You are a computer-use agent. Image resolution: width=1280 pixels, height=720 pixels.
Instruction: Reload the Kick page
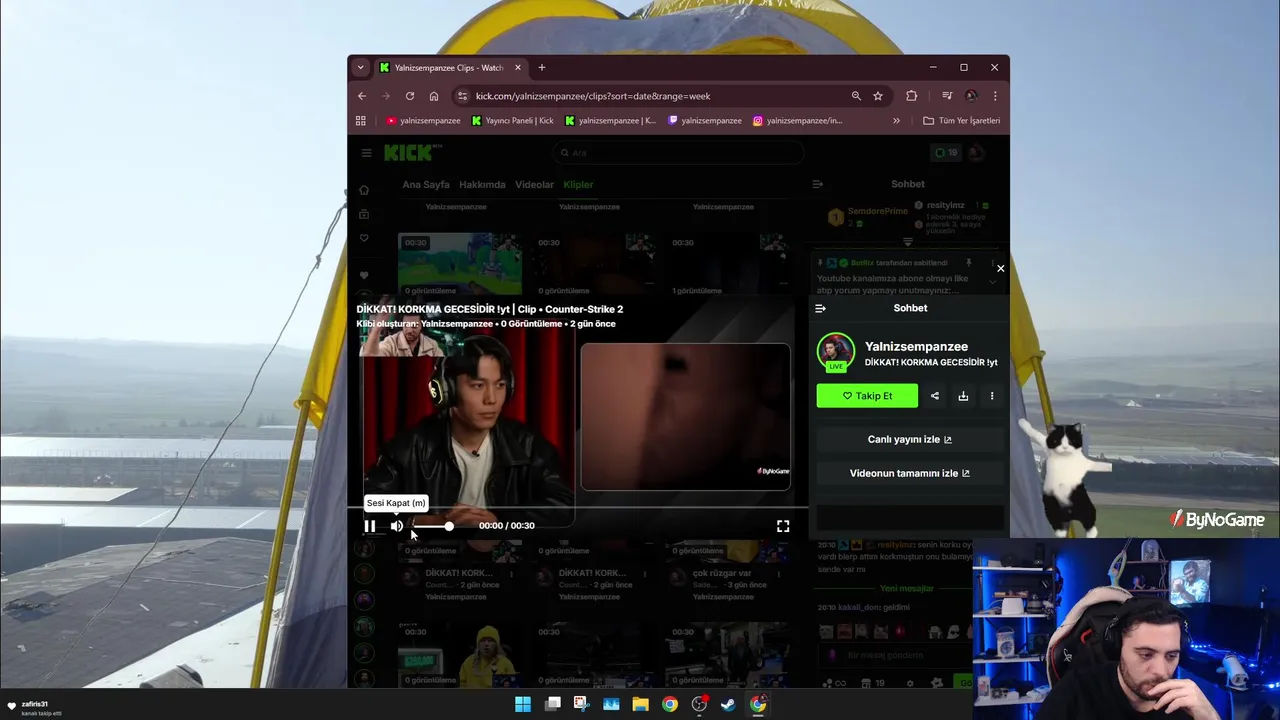tap(410, 96)
